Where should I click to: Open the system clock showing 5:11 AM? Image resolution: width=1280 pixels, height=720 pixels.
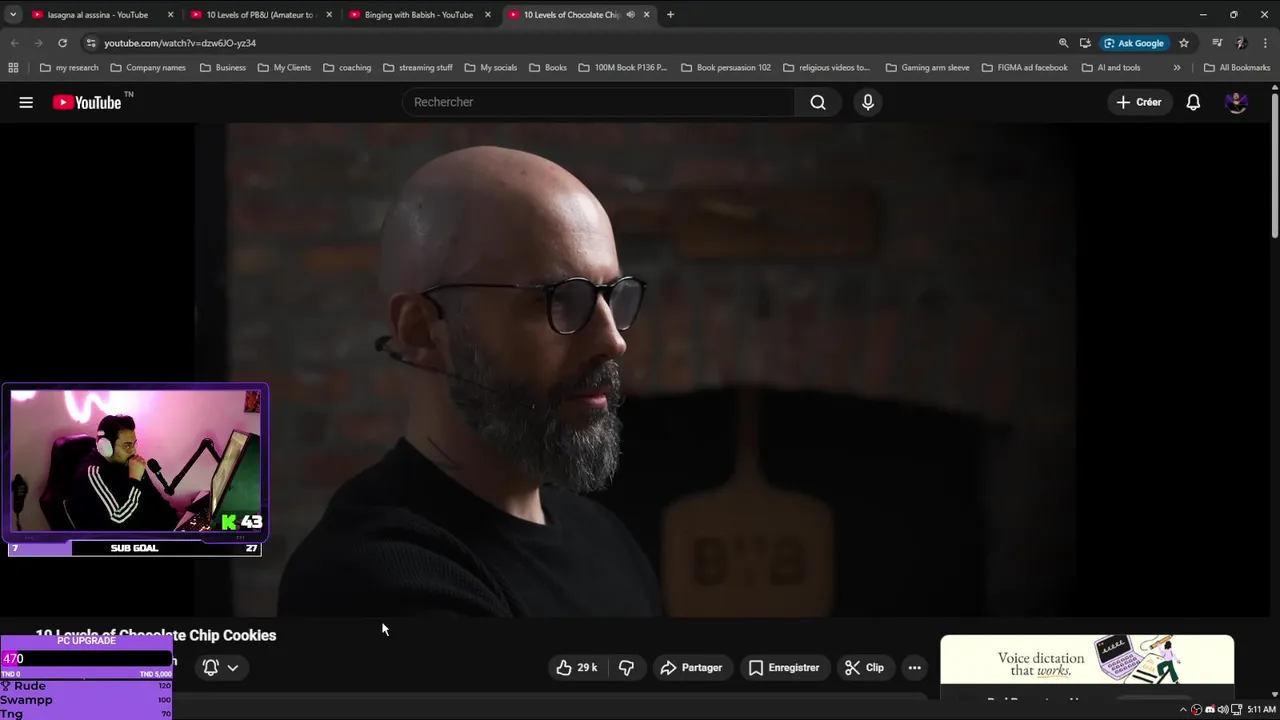[1261, 709]
